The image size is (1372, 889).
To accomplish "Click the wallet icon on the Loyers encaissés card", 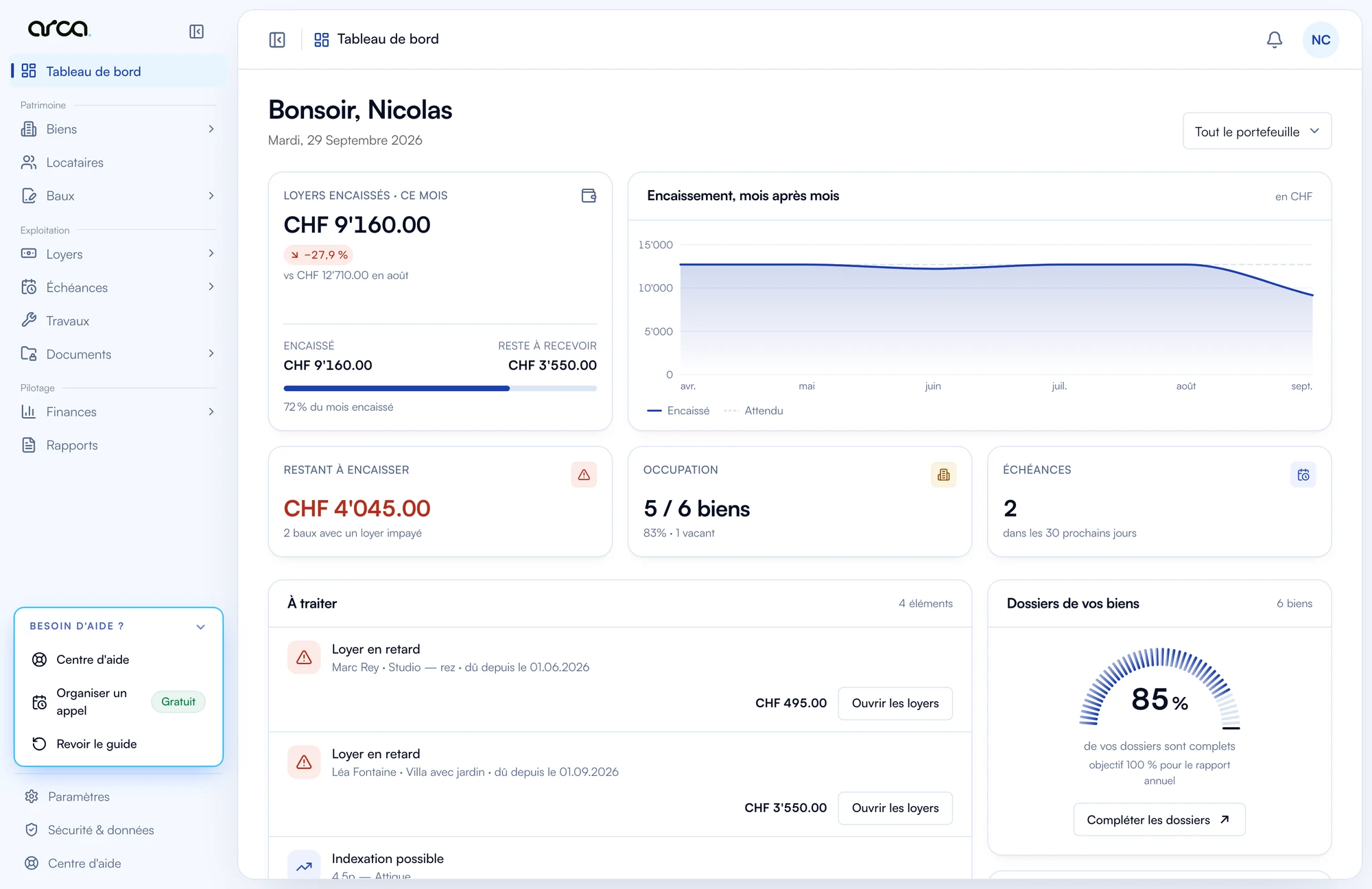I will point(589,196).
